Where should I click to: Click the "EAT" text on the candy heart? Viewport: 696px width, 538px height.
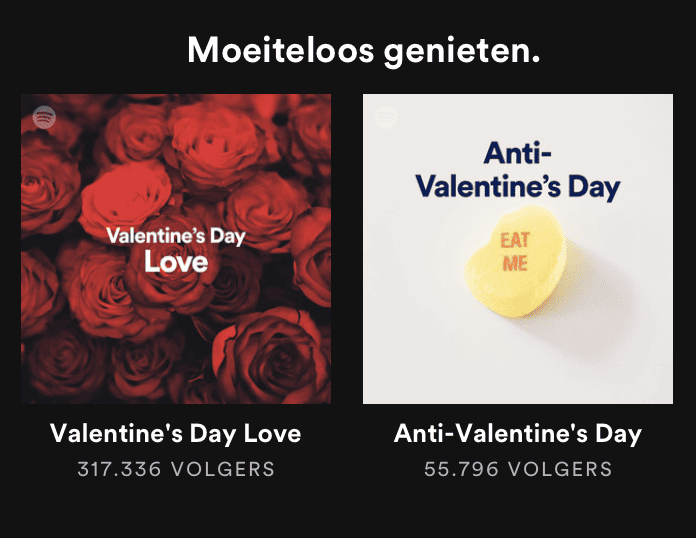click(x=515, y=240)
